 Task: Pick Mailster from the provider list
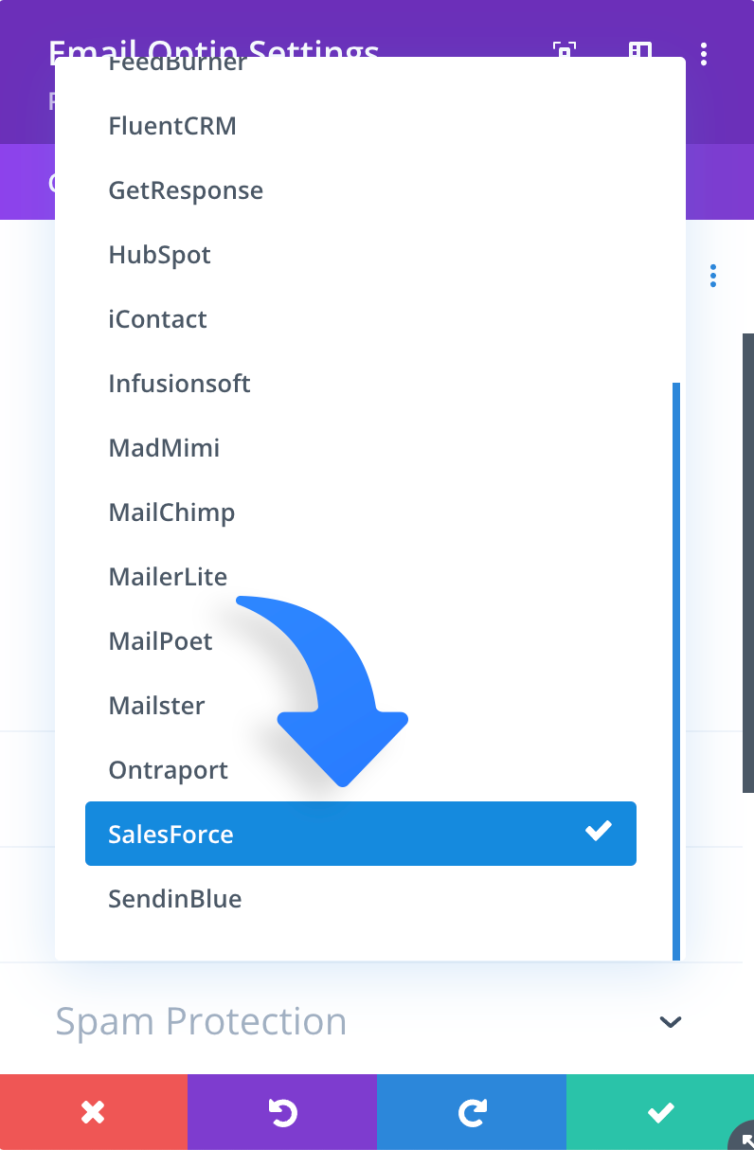click(156, 705)
